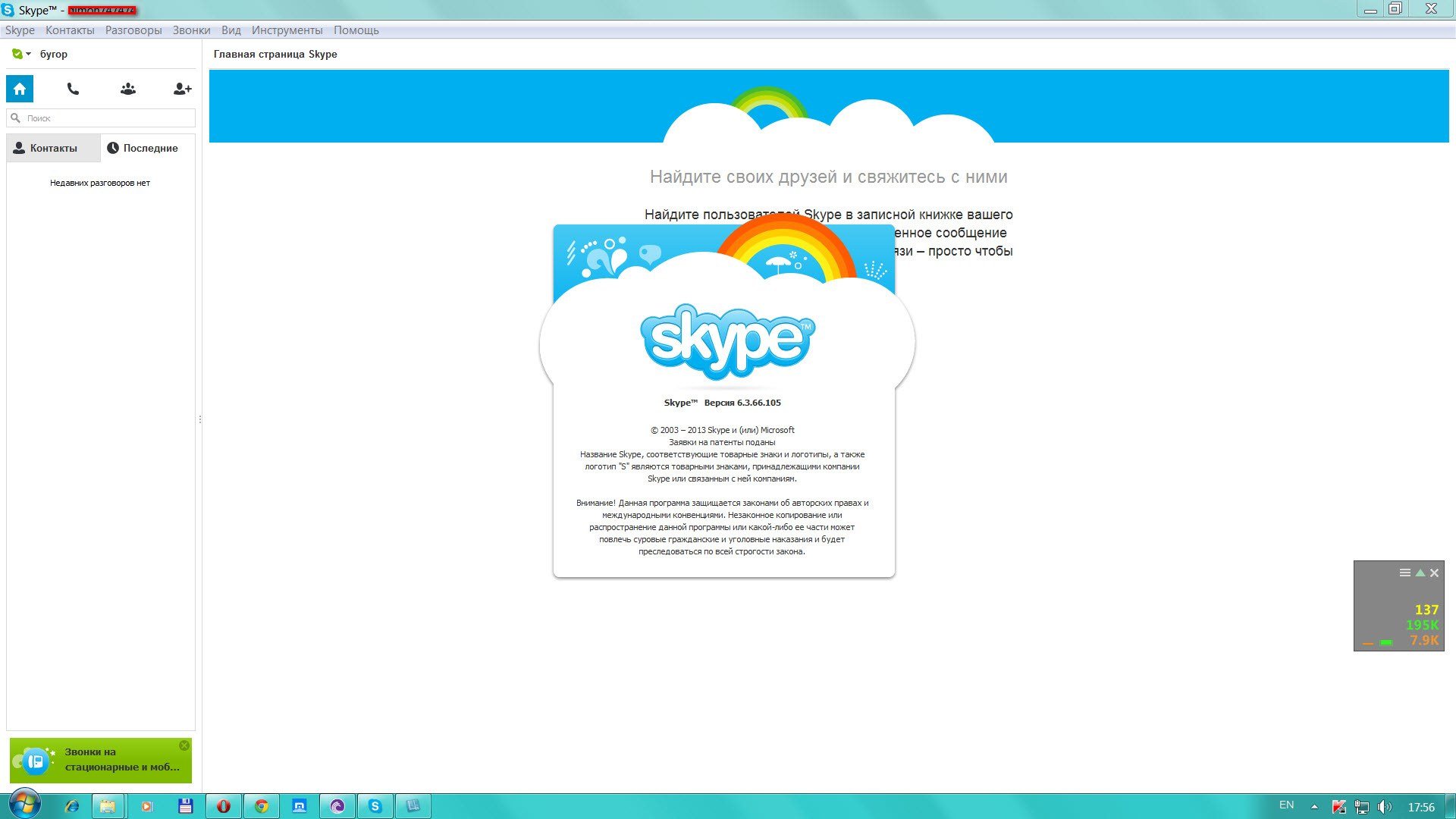Click the orange 7.9K value in widget
The width and height of the screenshot is (1456, 819).
coord(1424,640)
